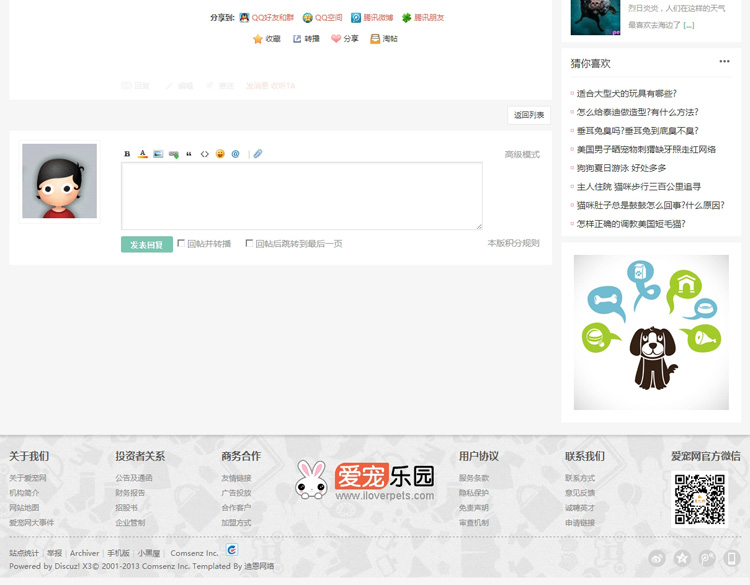This screenshot has width=750, height=585.
Task: Focus the reply text area
Action: pyautogui.click(x=302, y=196)
